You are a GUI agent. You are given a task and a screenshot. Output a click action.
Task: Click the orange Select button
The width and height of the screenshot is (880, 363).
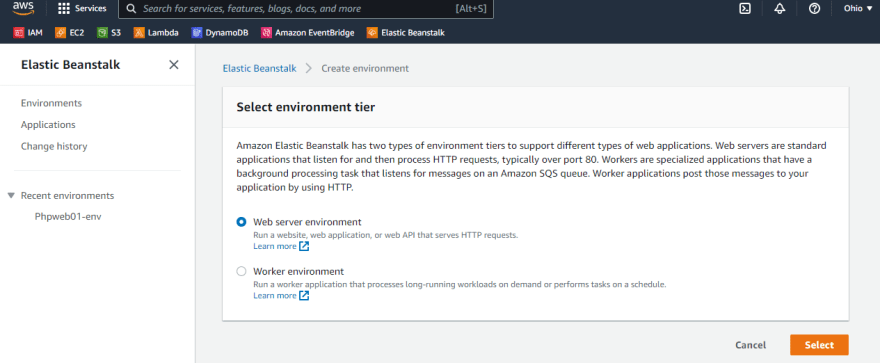point(819,345)
